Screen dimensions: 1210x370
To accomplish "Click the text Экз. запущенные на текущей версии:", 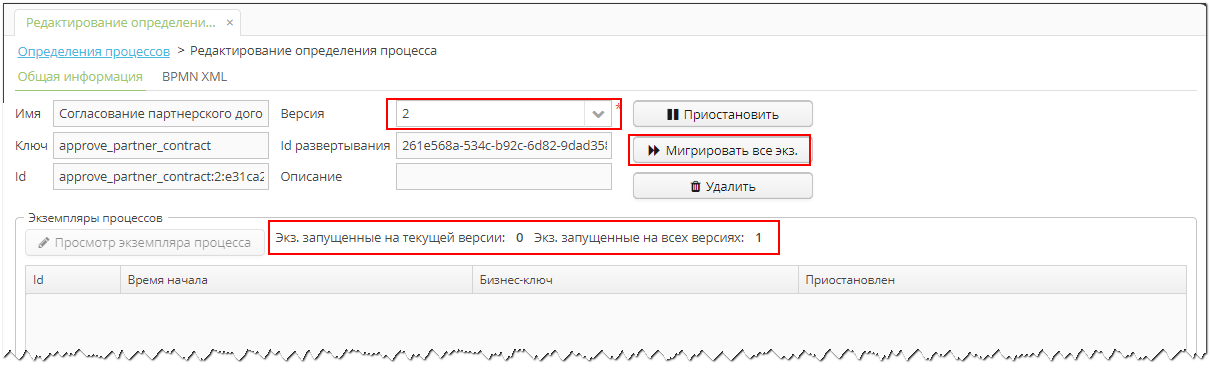I will (x=390, y=238).
